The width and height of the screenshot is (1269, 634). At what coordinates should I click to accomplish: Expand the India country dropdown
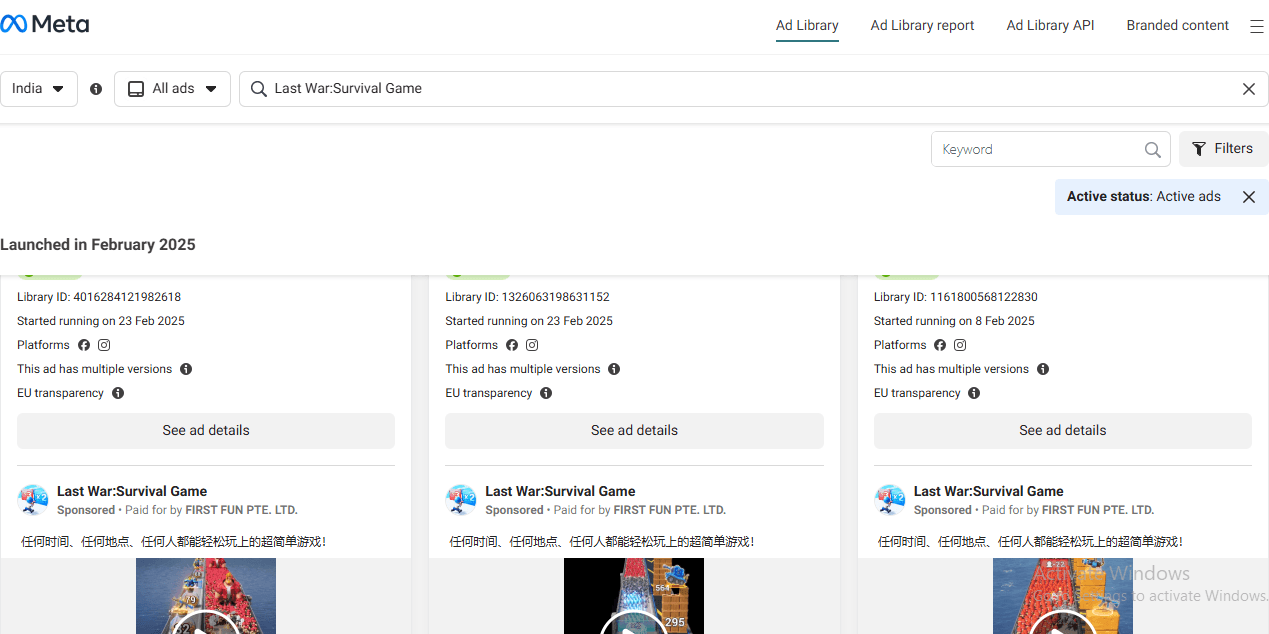pyautogui.click(x=38, y=89)
